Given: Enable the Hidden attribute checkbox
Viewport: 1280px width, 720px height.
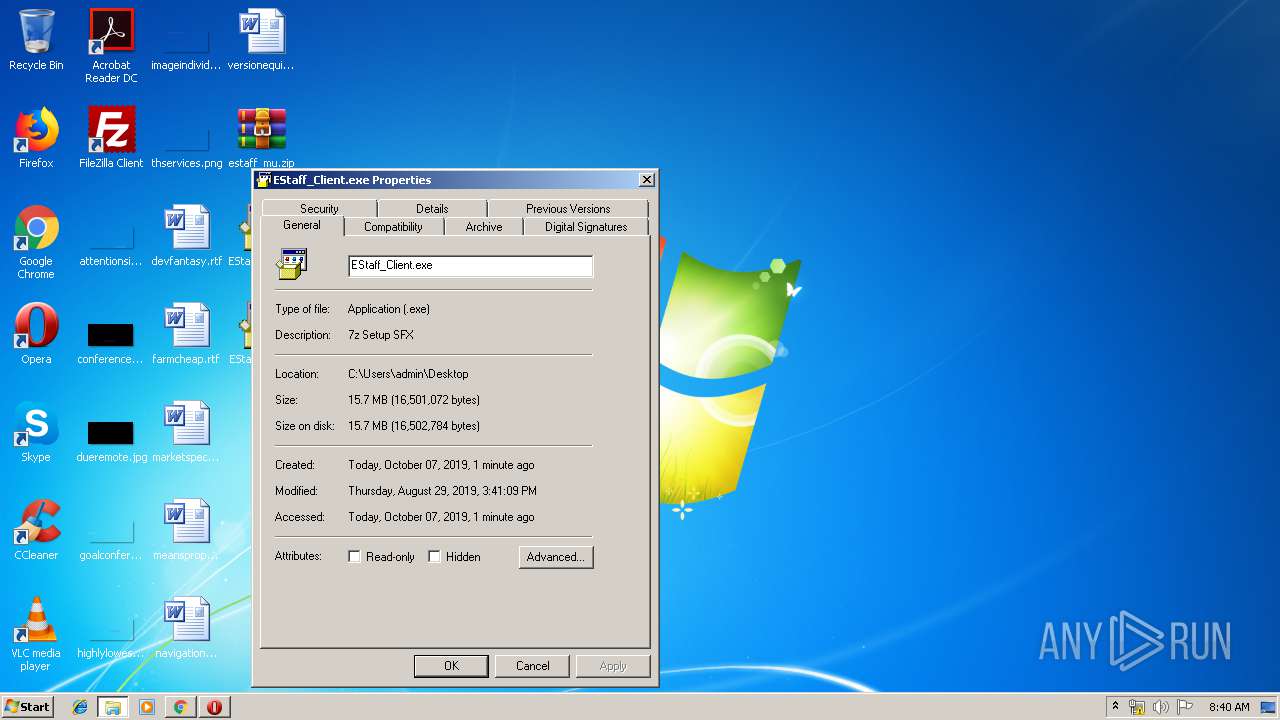Looking at the screenshot, I should [434, 557].
